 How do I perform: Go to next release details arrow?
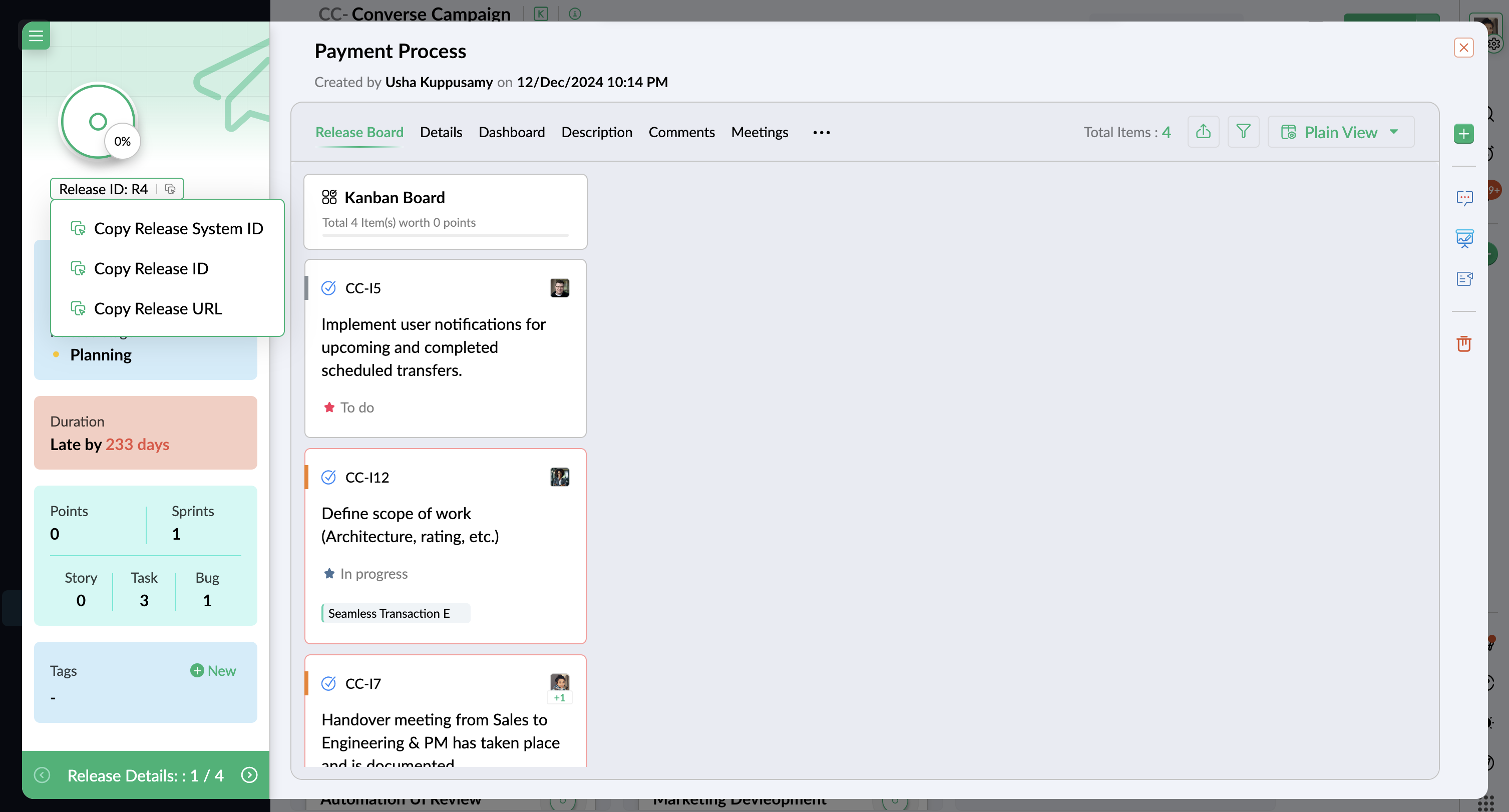click(x=249, y=775)
